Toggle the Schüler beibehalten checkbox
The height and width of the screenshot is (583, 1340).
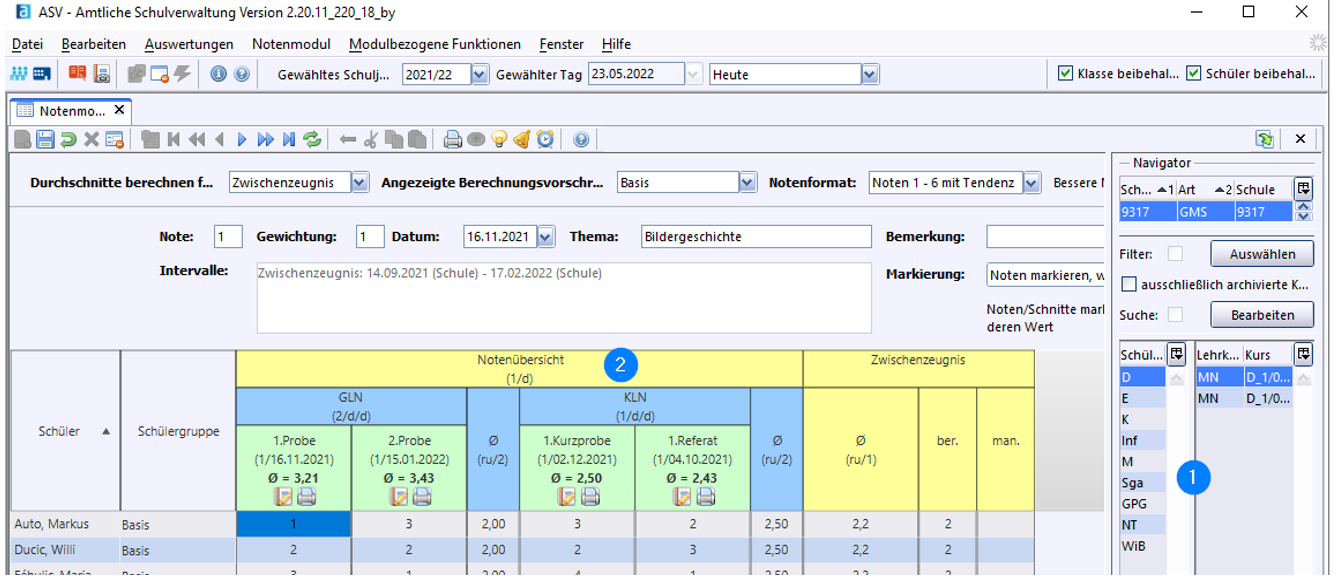[x=1193, y=74]
